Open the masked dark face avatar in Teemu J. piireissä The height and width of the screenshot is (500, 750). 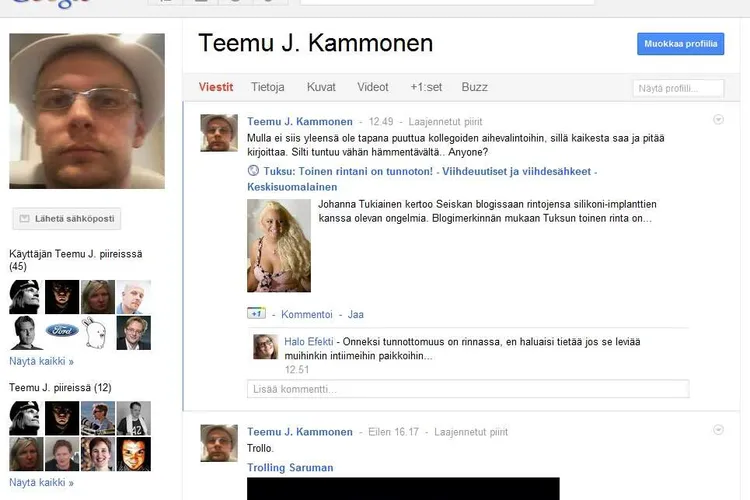62,418
